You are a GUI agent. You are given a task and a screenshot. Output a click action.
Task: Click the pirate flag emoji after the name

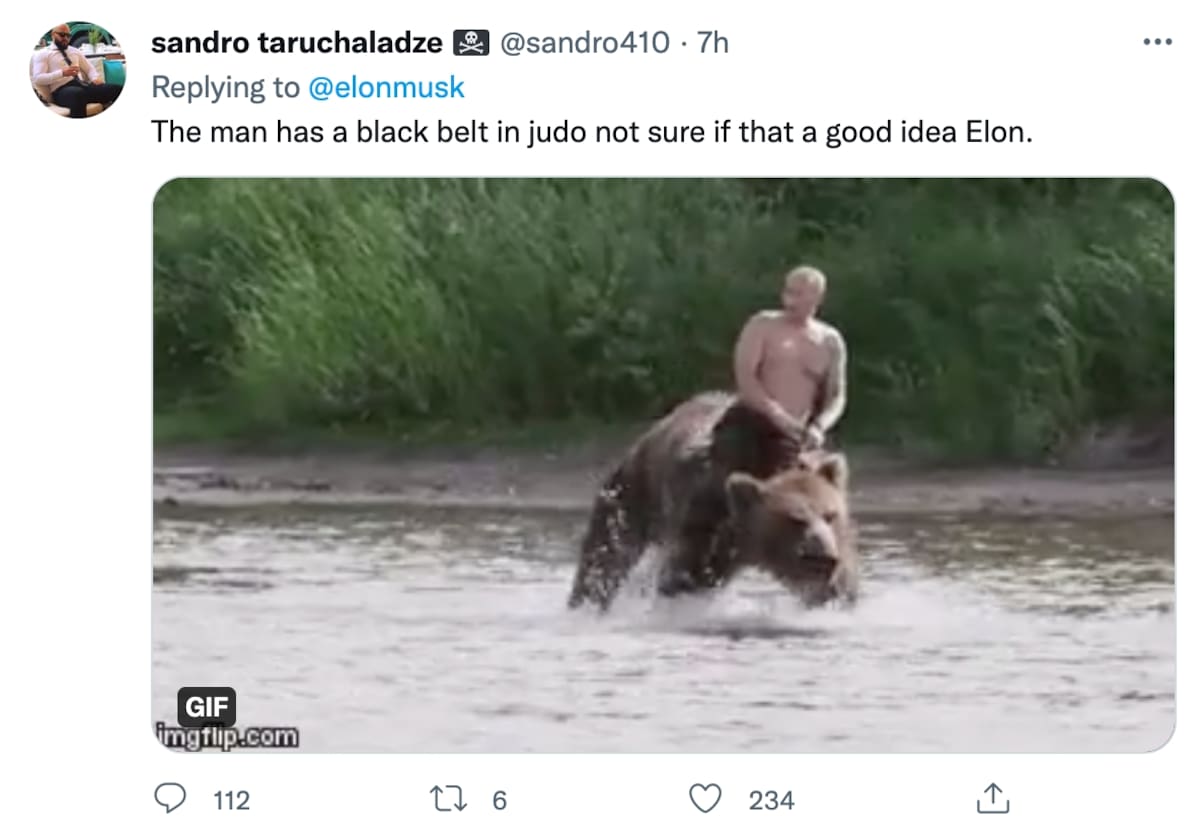(x=471, y=43)
